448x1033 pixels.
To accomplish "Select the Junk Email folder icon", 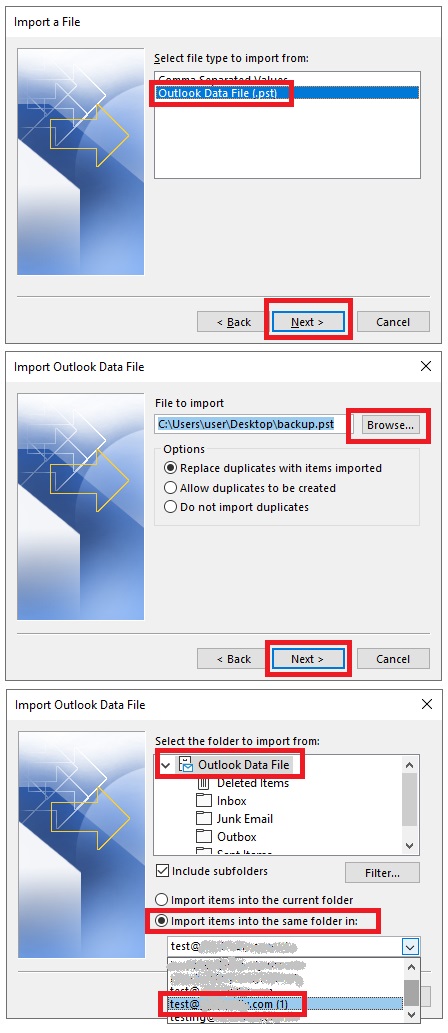I will pyautogui.click(x=204, y=819).
